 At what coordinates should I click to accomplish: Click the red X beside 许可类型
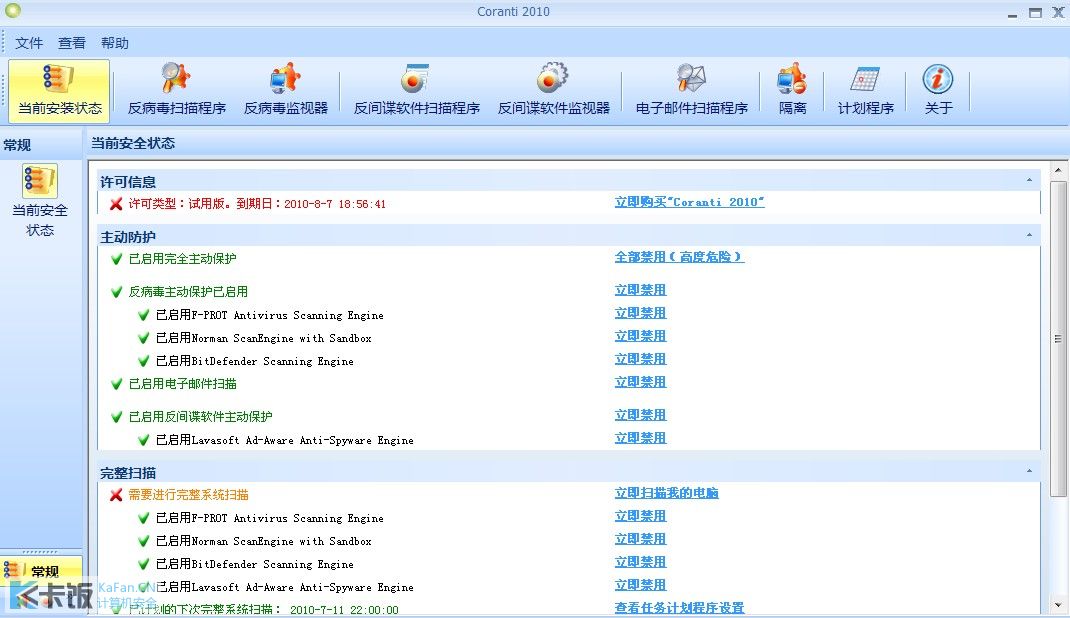pos(116,204)
